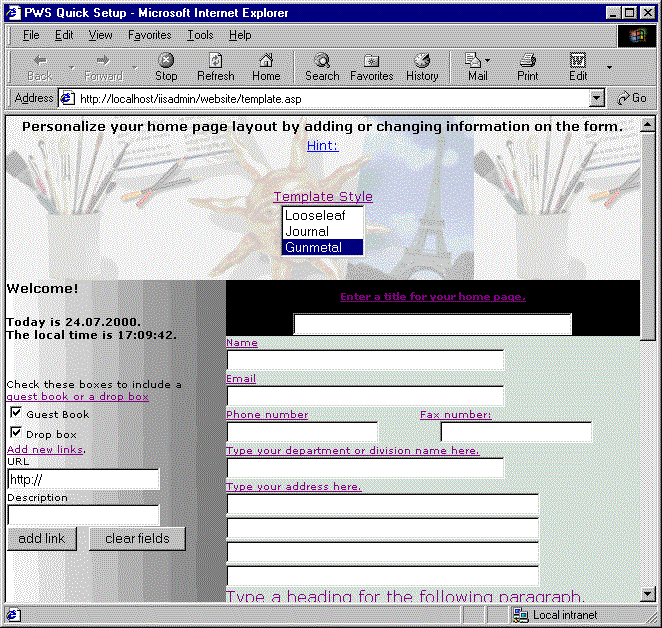Screen dimensions: 662x628
Task: Click the Email input field
Action: [x=365, y=396]
